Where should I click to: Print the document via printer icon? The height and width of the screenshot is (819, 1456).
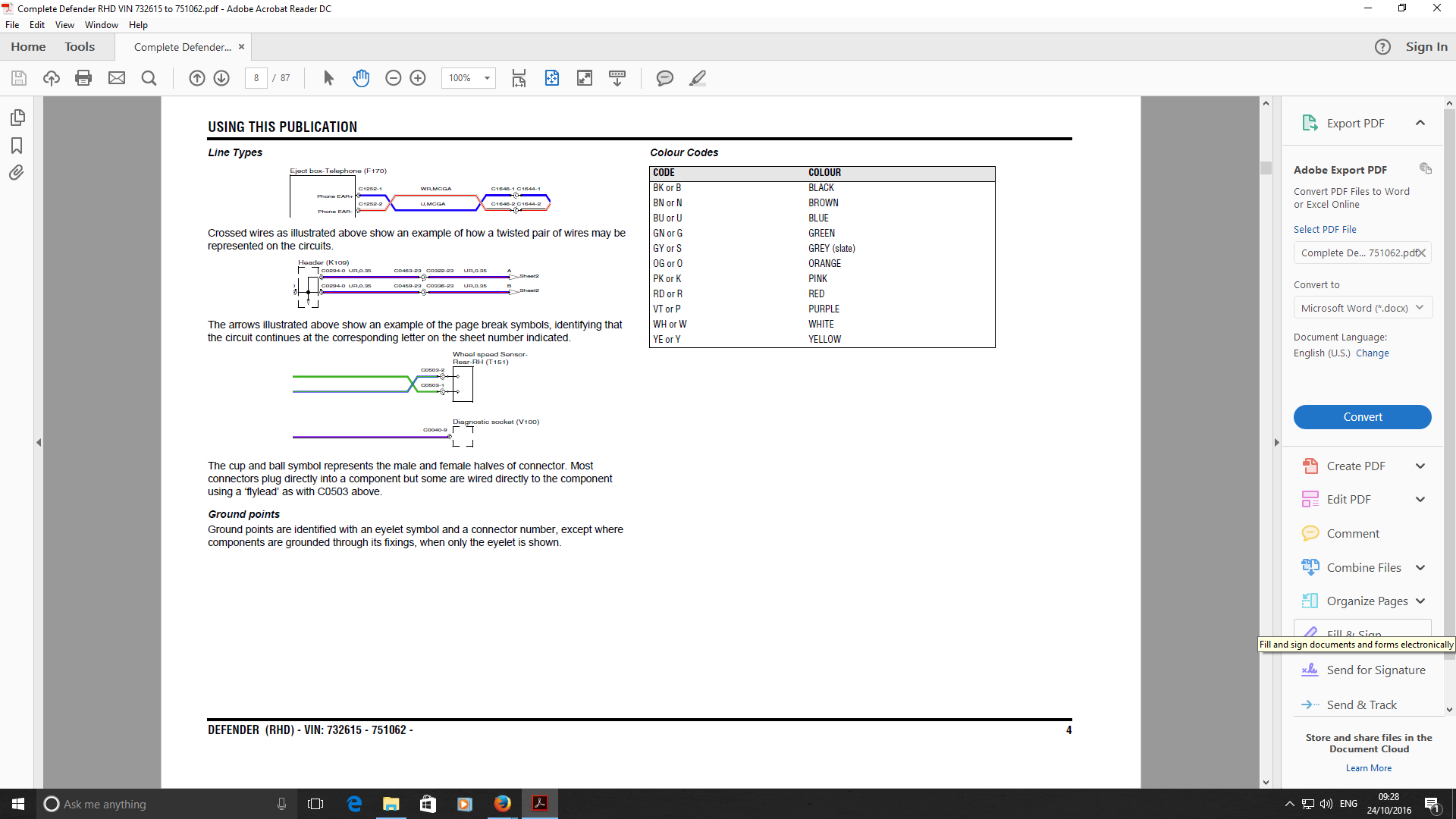click(x=83, y=78)
